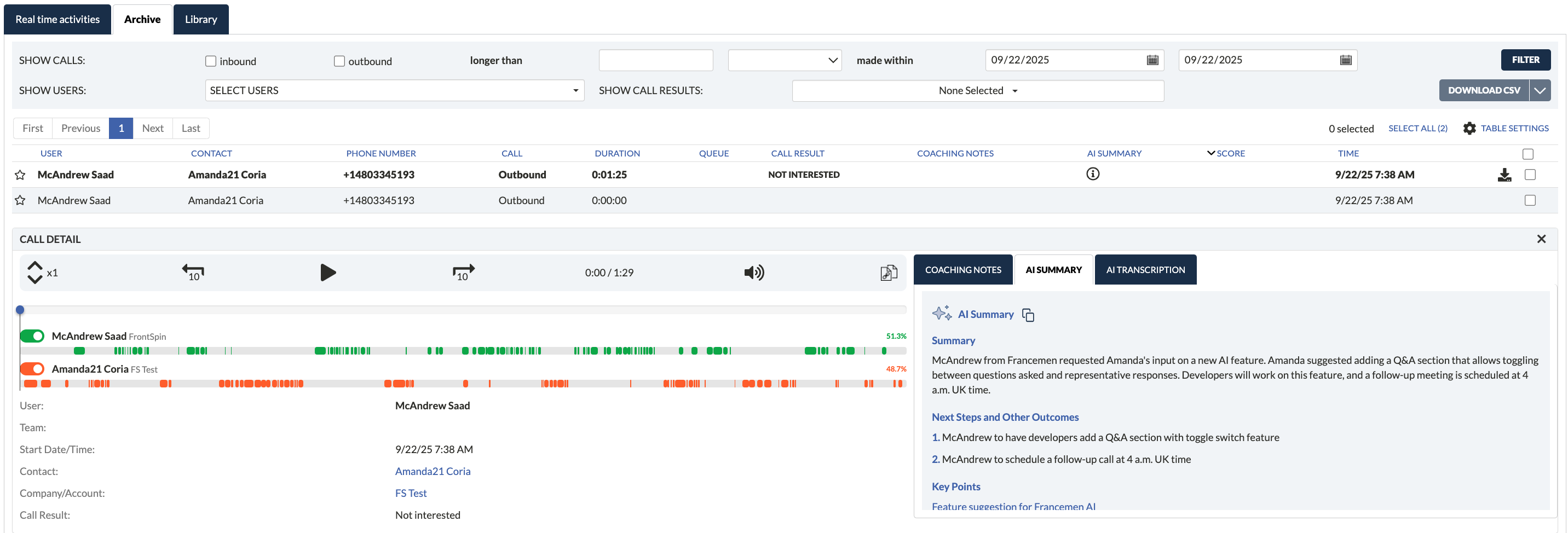Switch to Coaching Notes tab

click(963, 270)
